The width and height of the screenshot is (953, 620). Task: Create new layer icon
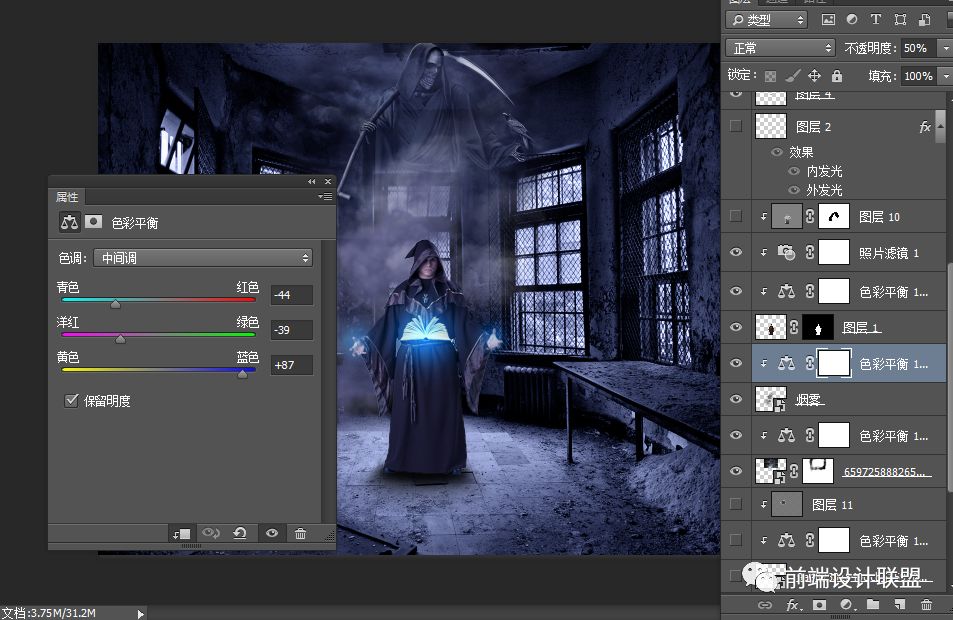click(900, 604)
